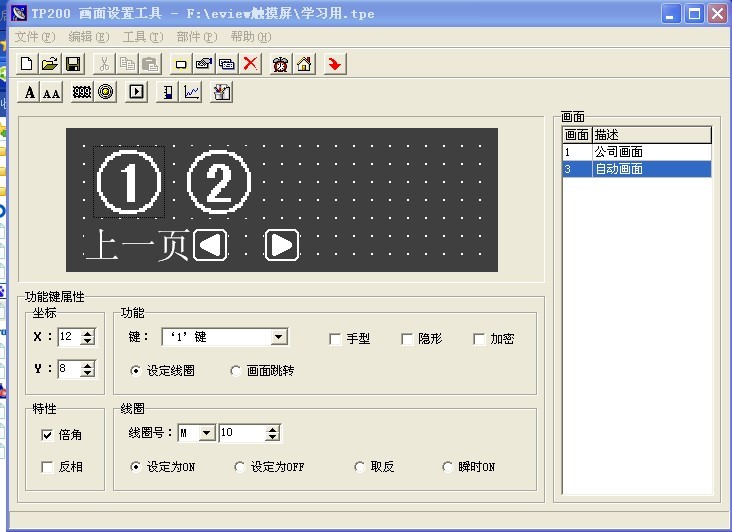The height and width of the screenshot is (532, 732).
Task: Enable the 隐形 checkbox
Action: [x=408, y=339]
